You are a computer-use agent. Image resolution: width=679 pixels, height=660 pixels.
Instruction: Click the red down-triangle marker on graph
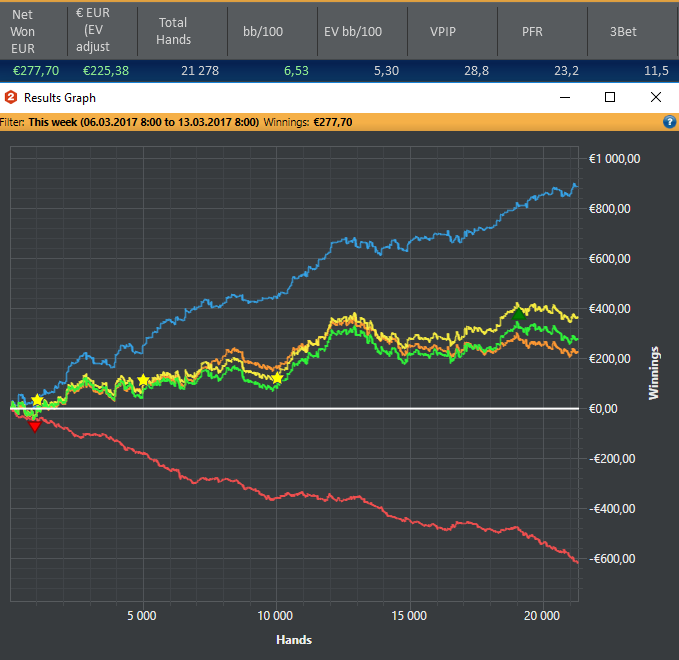click(x=35, y=427)
